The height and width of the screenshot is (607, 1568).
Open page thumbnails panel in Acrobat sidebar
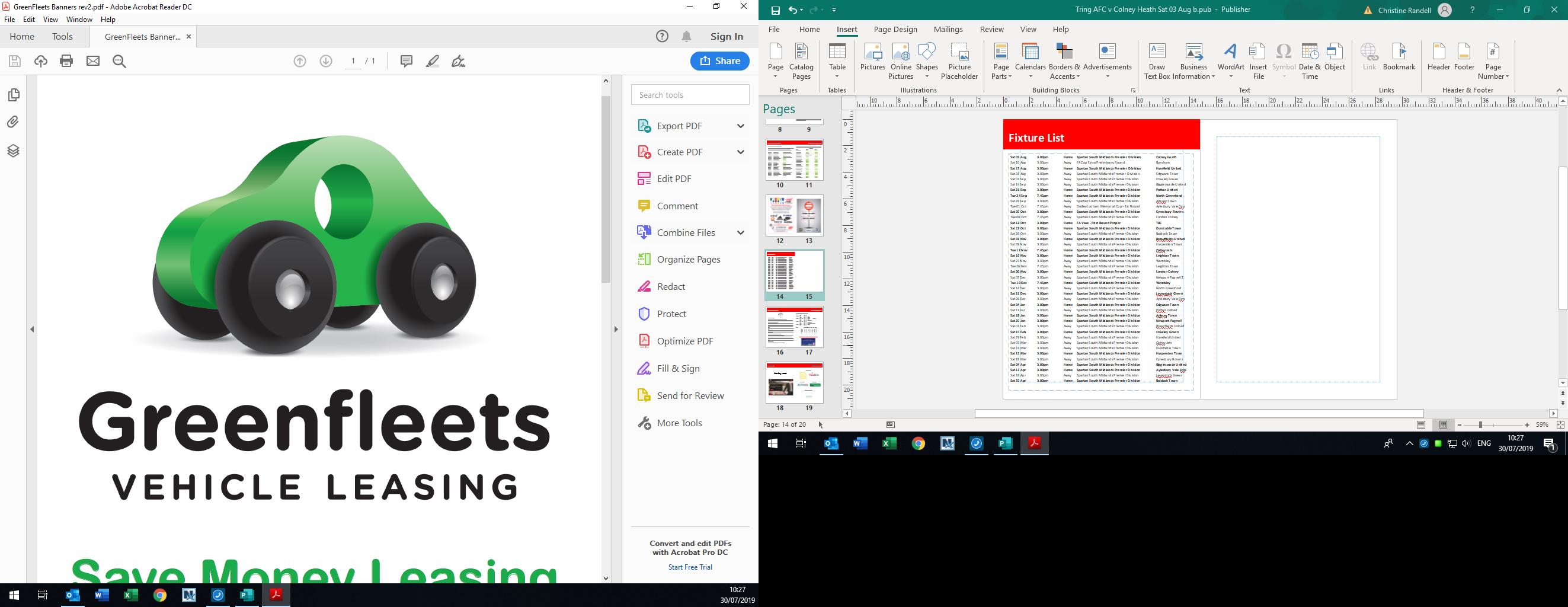tap(14, 95)
